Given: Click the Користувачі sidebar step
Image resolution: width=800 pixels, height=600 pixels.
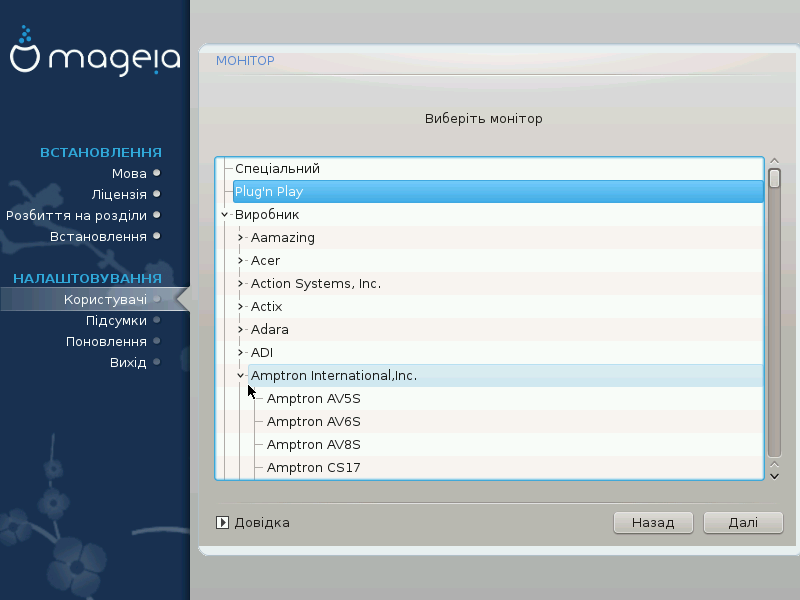Looking at the screenshot, I should click(105, 299).
